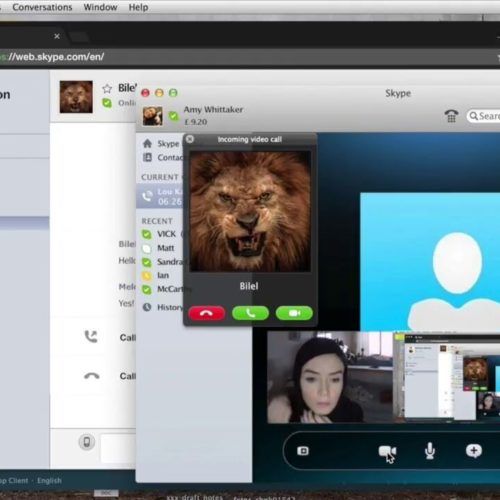Answer with the green video button
The height and width of the screenshot is (500, 500).
pyautogui.click(x=294, y=313)
